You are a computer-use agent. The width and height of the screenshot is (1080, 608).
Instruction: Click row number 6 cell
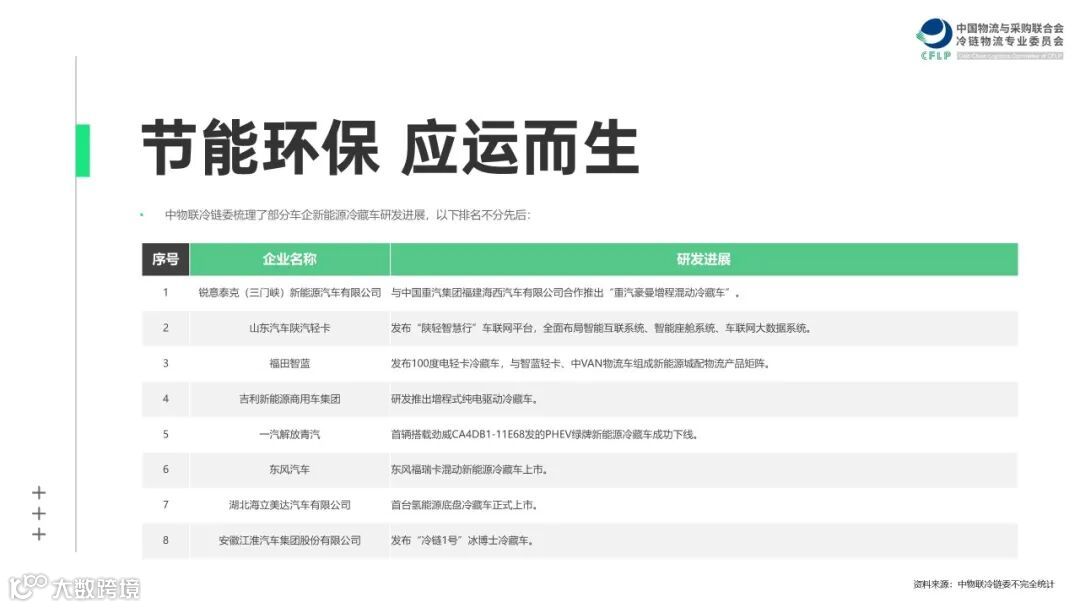pyautogui.click(x=165, y=470)
